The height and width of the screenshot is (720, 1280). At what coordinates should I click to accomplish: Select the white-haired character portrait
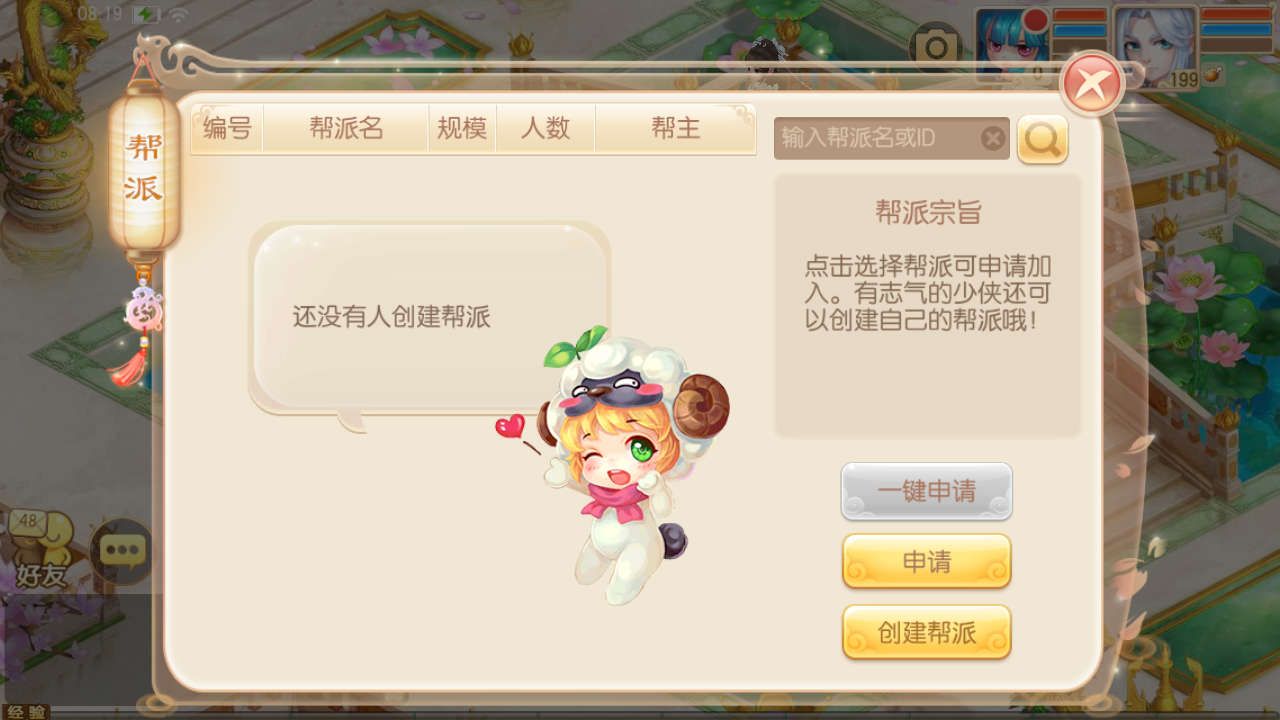1156,44
